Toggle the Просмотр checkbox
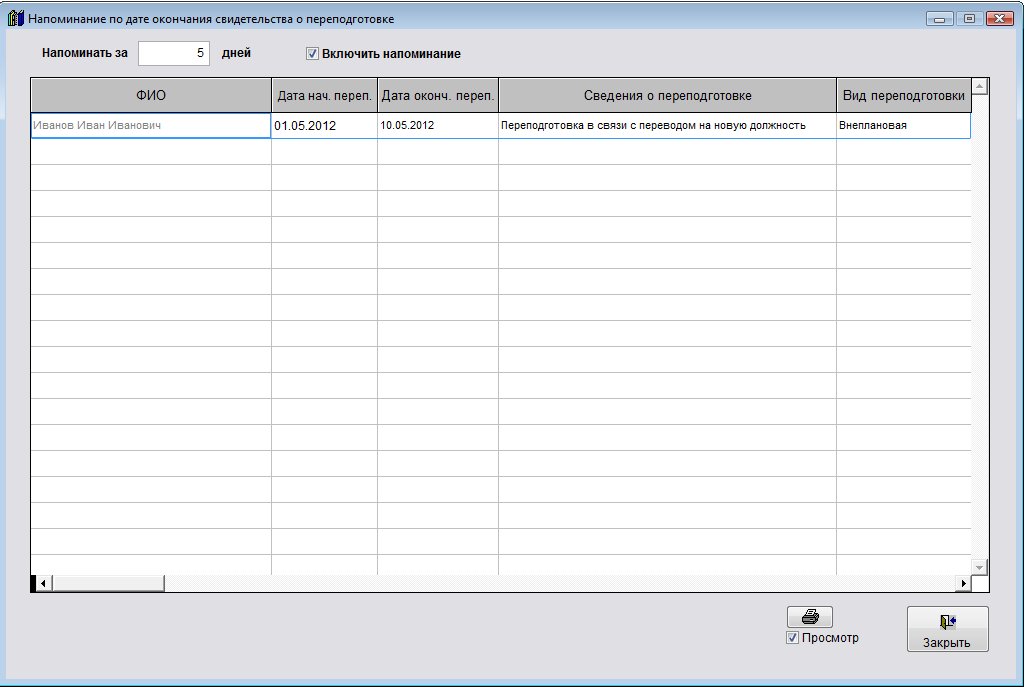The height and width of the screenshot is (687, 1027). click(792, 637)
